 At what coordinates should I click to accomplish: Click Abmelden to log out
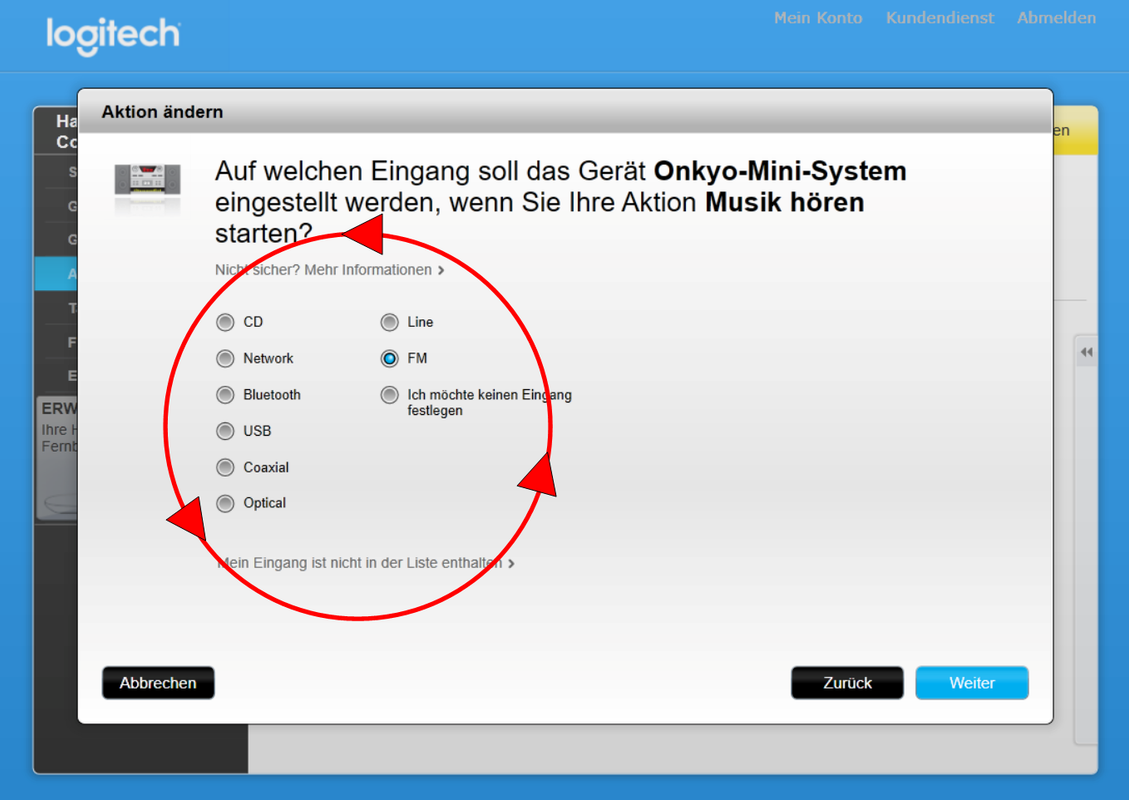[1056, 18]
